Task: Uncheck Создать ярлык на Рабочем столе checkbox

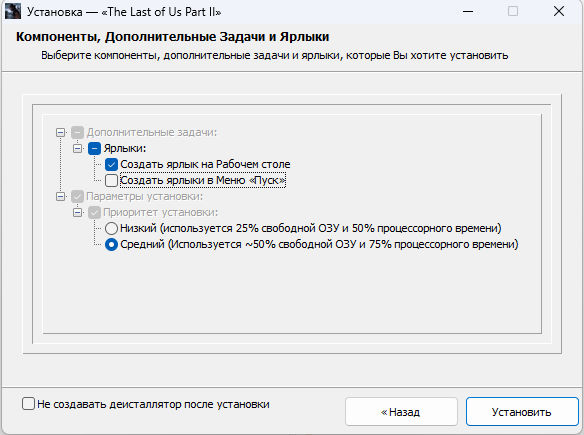Action: pyautogui.click(x=111, y=164)
